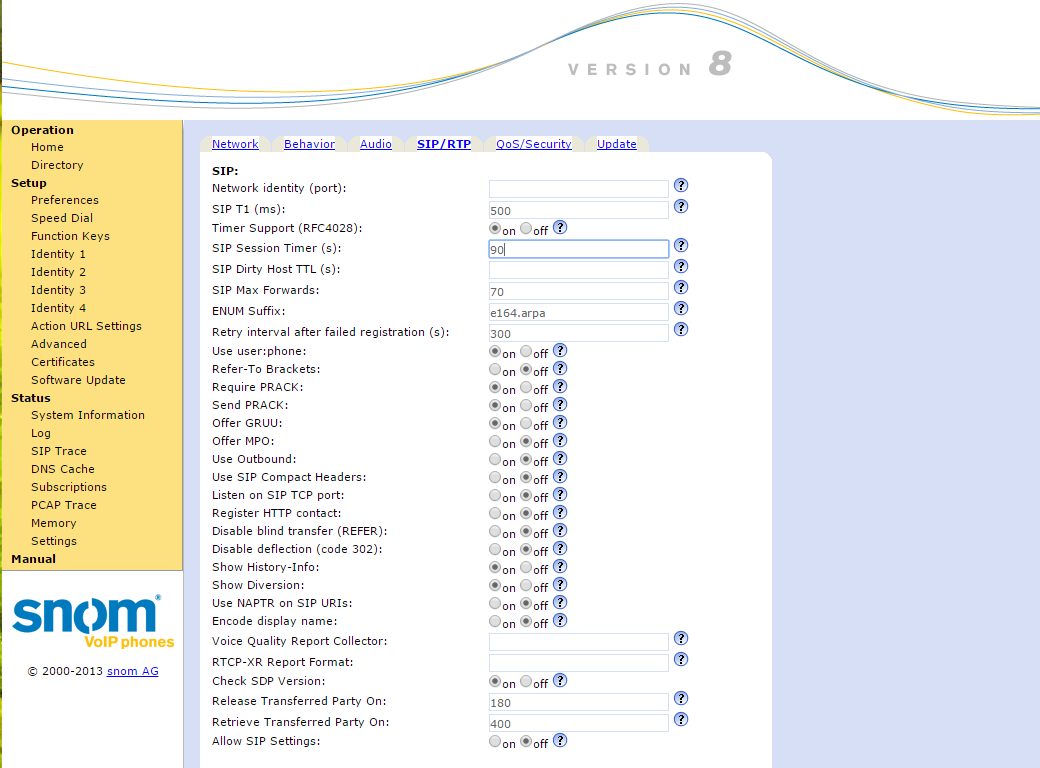This screenshot has height=768, width=1040.
Task: Click help icon for Check SDP Version
Action: tap(560, 681)
